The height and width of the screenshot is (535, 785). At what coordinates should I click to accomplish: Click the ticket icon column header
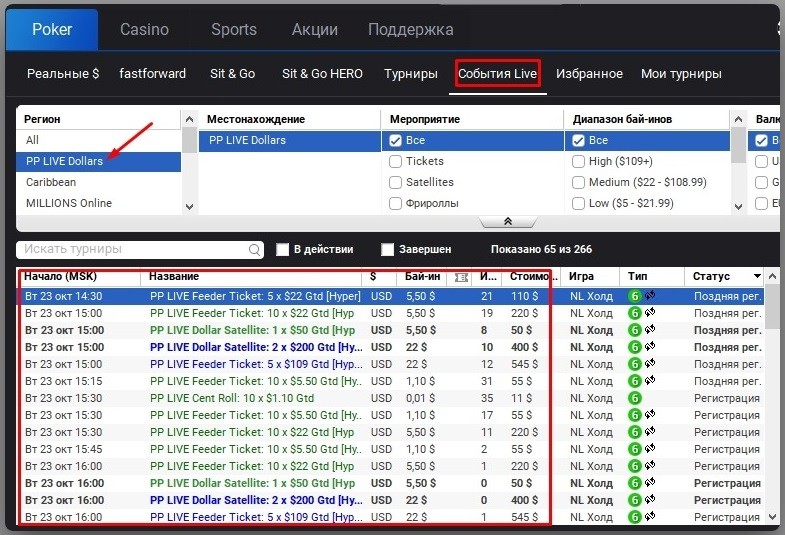[461, 276]
